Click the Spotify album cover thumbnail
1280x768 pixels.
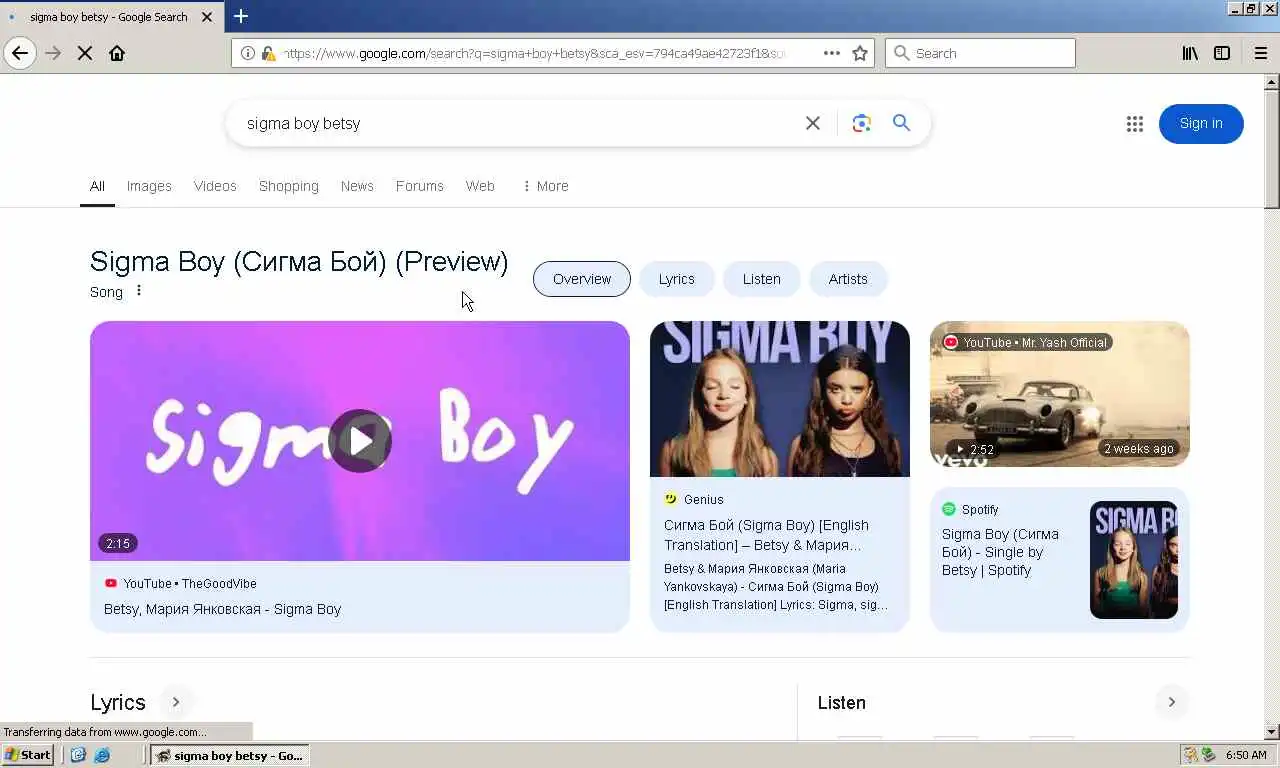1134,560
